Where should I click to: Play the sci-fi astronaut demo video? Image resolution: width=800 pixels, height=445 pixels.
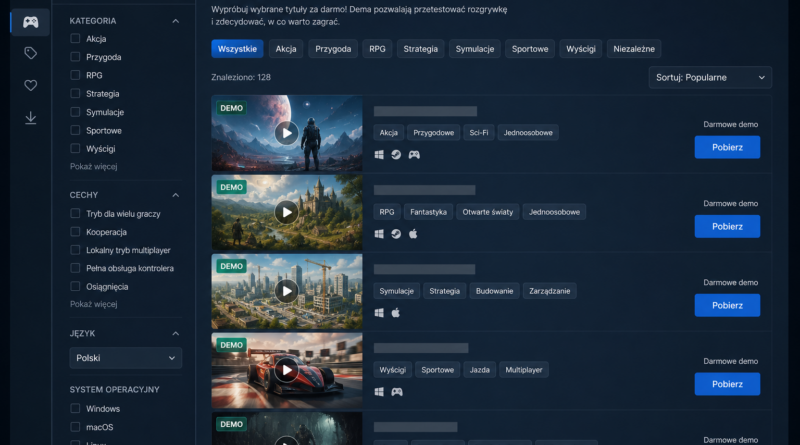287,133
